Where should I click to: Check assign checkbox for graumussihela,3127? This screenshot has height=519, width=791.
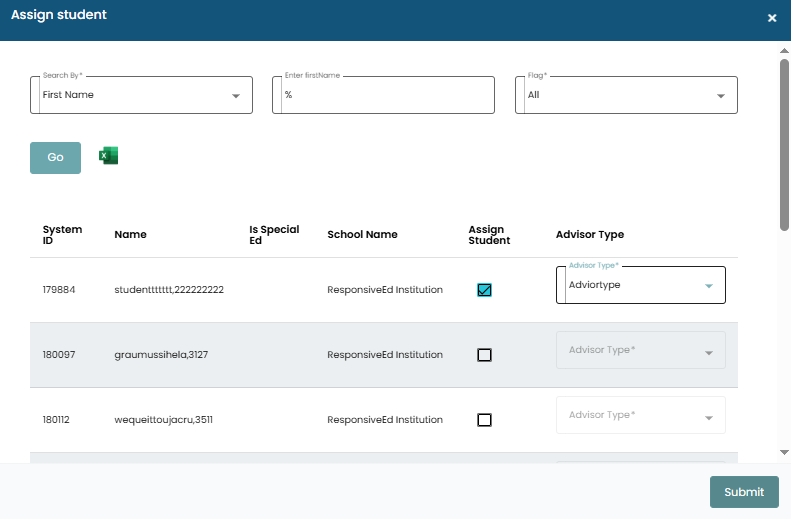485,355
